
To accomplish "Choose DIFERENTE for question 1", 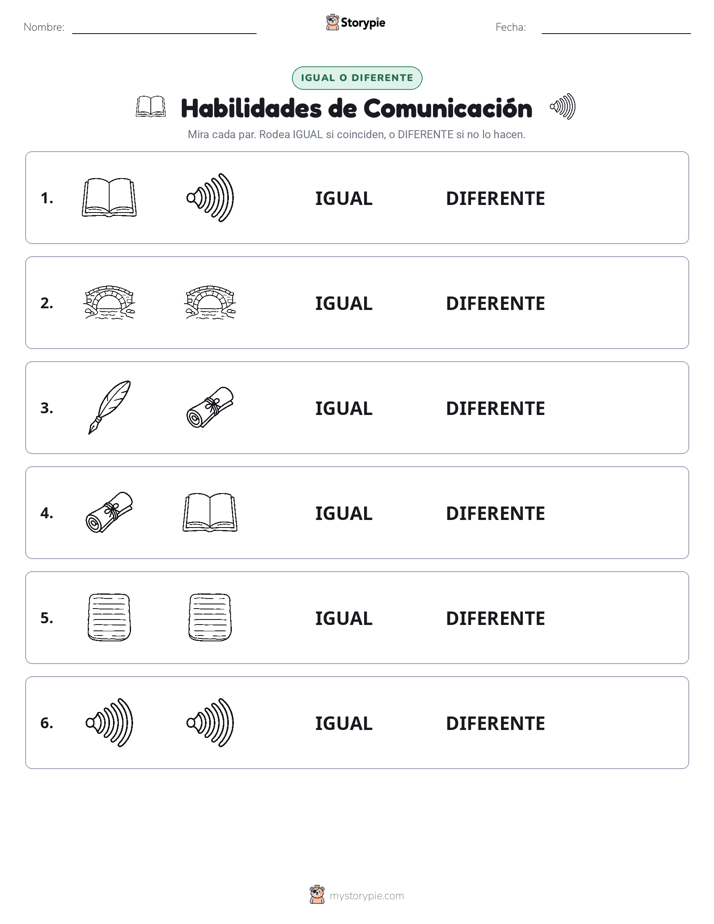I will (x=495, y=199).
